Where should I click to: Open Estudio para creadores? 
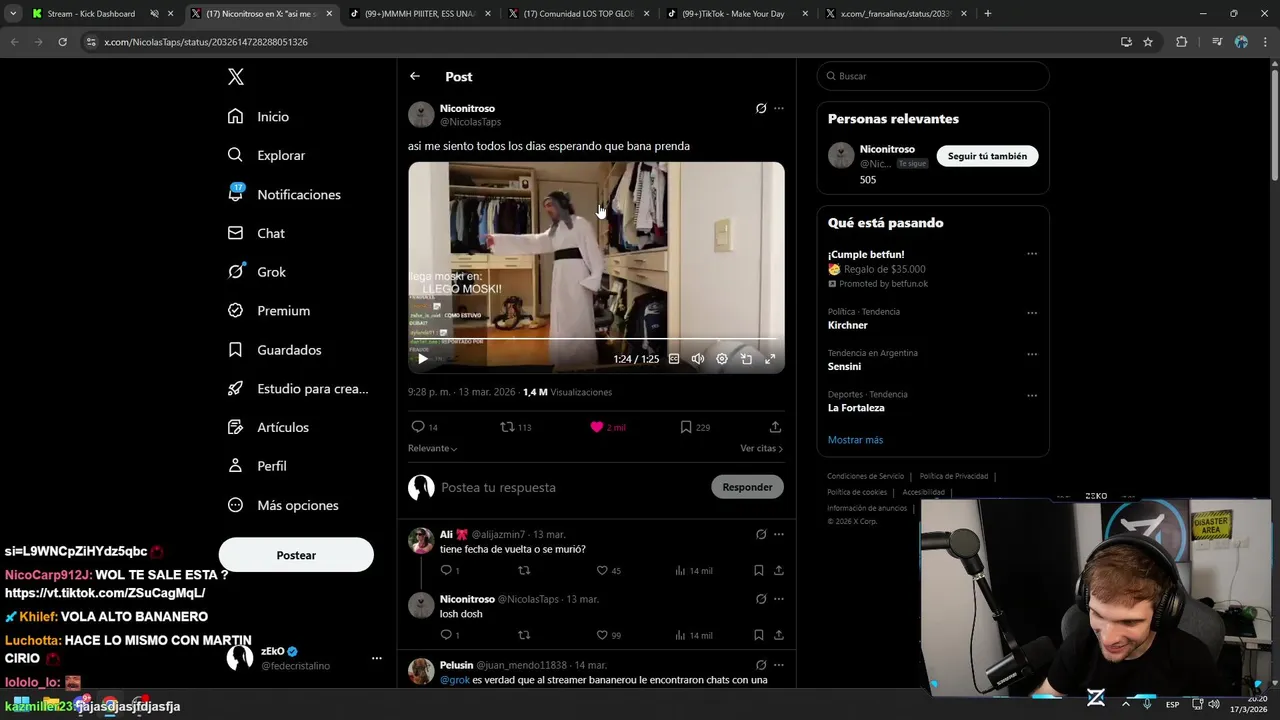click(x=298, y=389)
